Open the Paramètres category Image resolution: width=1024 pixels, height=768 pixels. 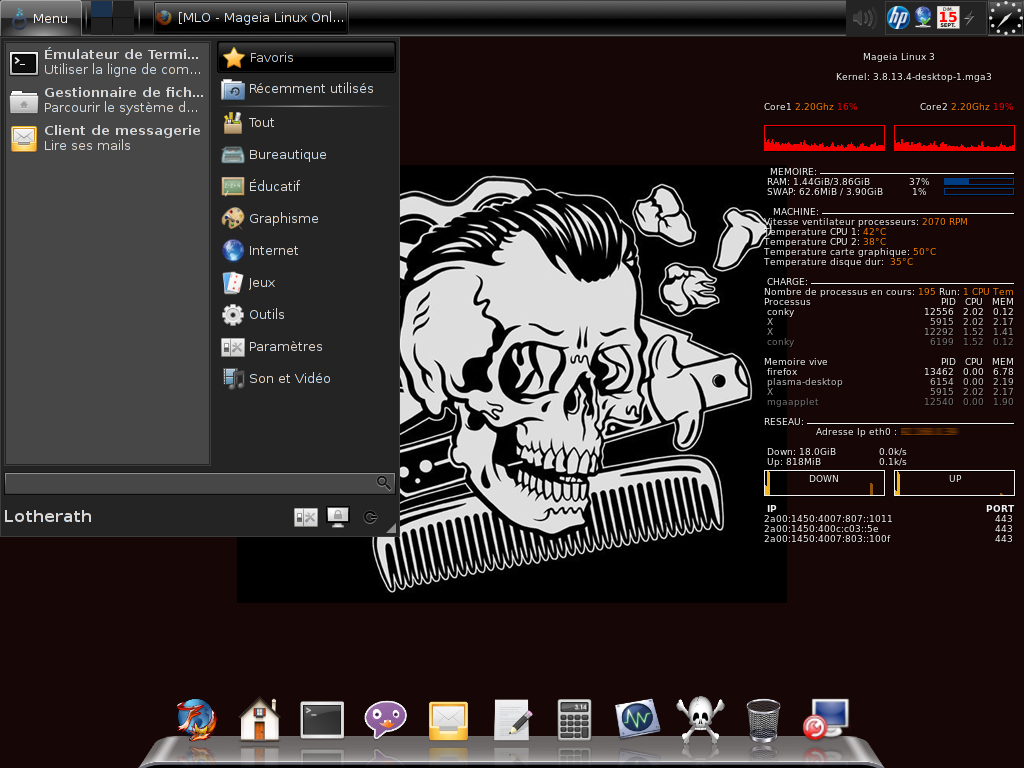[x=306, y=347]
